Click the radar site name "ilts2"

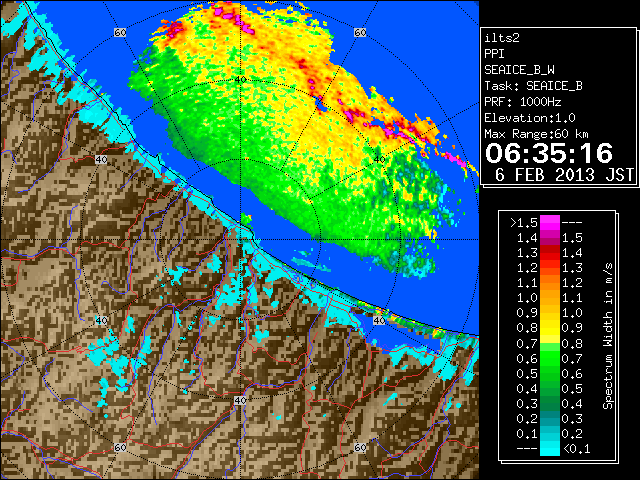tap(502, 38)
